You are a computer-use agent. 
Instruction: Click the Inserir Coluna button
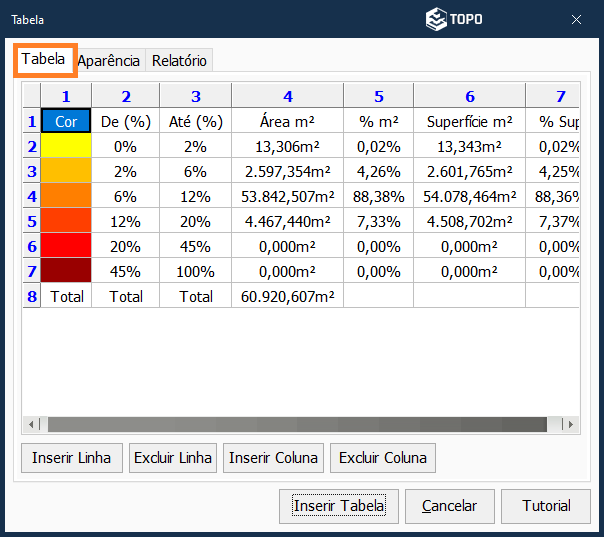pyautogui.click(x=273, y=458)
